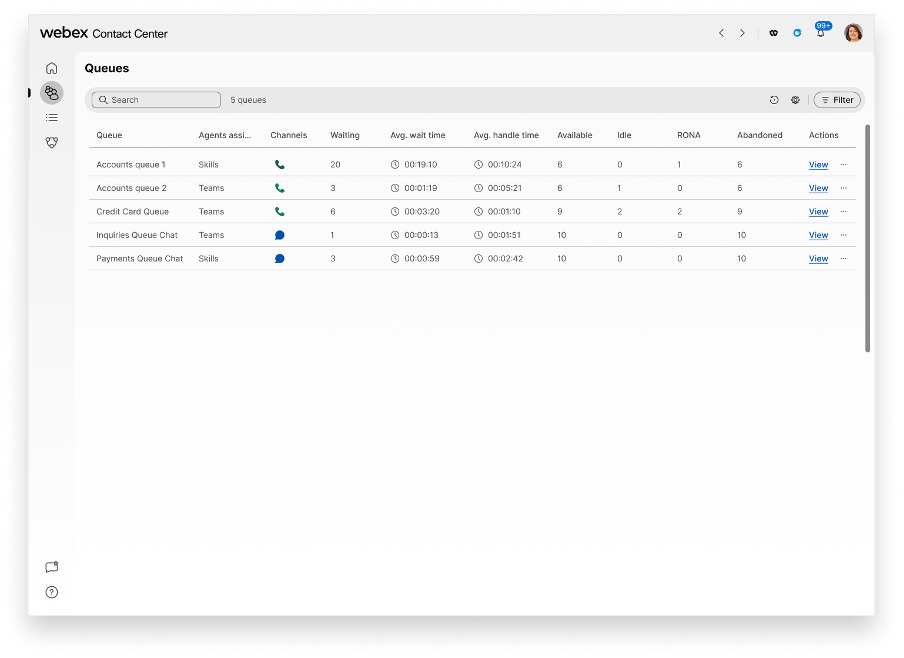
Task: Sort by RONA column header
Action: [x=688, y=135]
